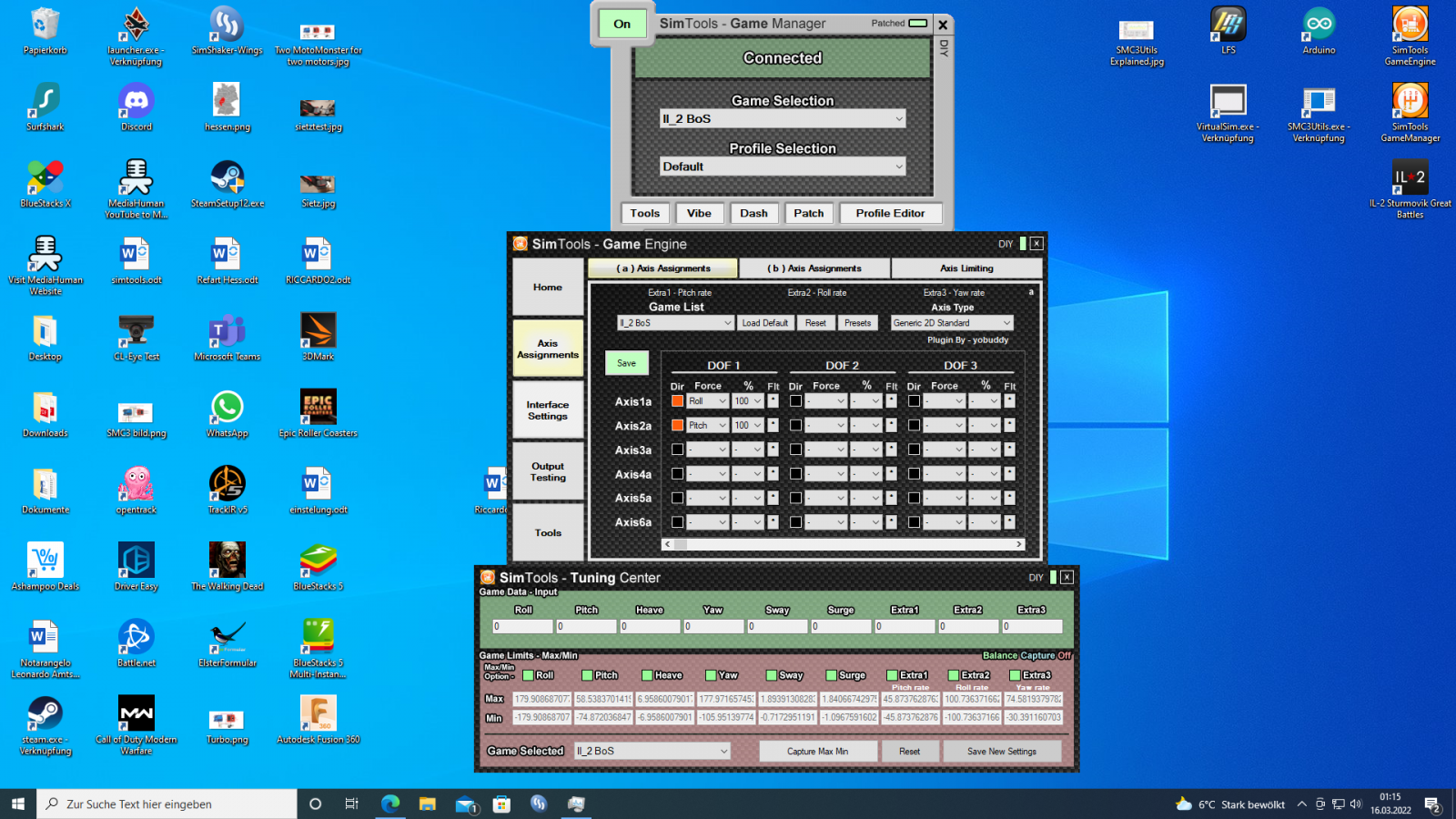Screen dimensions: 1456x819
Task: Click Save New Settings button
Action: tap(1001, 752)
